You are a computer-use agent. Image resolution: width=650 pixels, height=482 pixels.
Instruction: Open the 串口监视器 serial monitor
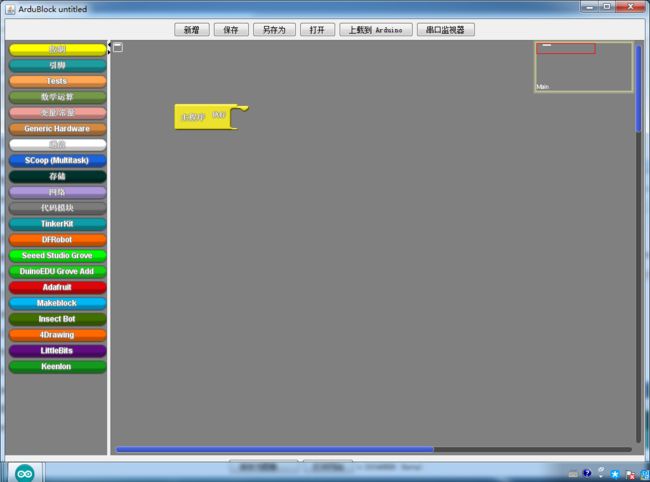[x=446, y=30]
